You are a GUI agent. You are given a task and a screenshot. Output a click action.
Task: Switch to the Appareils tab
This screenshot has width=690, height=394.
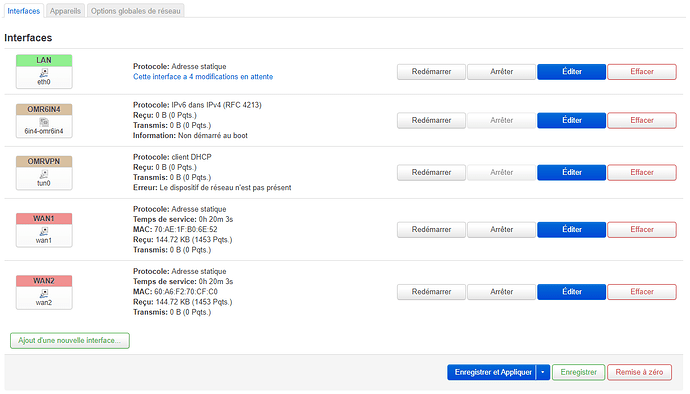click(65, 11)
